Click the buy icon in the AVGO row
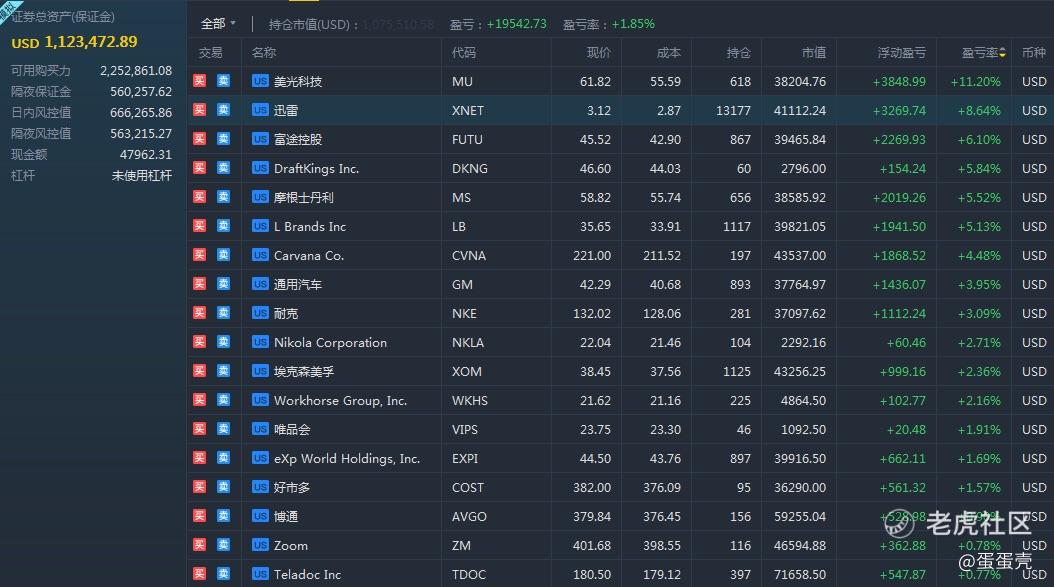Screen dimensions: 1054x587 point(200,516)
